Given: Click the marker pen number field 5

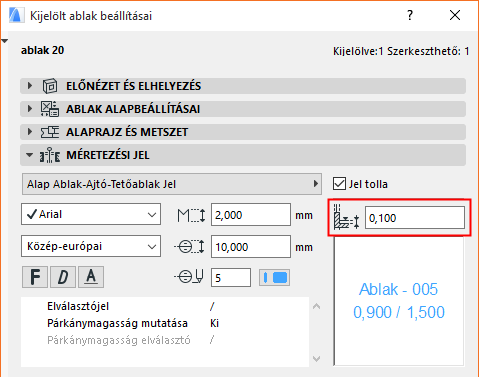Looking at the screenshot, I should pyautogui.click(x=231, y=277).
